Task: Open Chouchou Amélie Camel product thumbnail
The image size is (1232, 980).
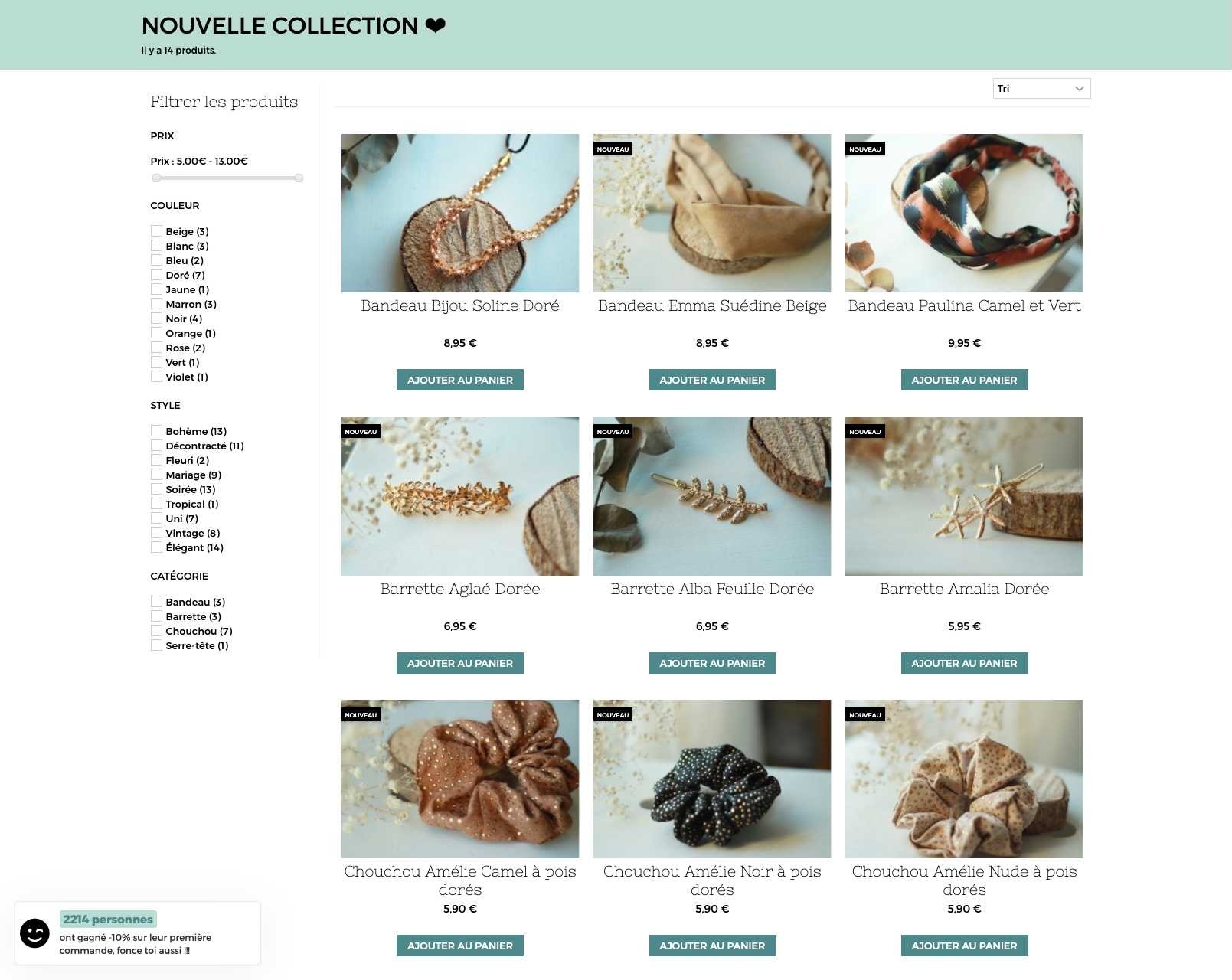Action: coord(460,779)
